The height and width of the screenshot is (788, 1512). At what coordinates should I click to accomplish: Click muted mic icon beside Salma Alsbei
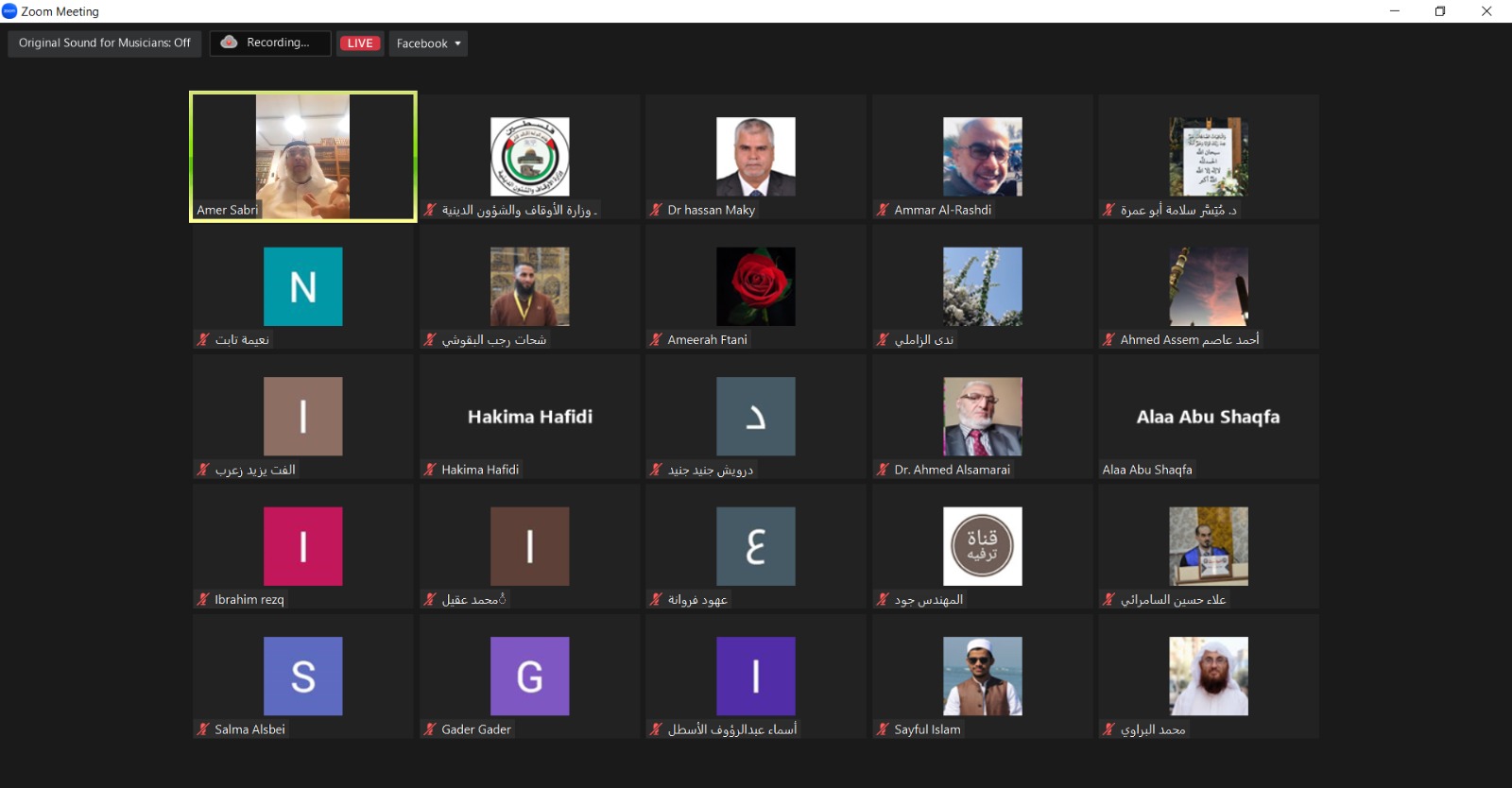click(x=203, y=729)
